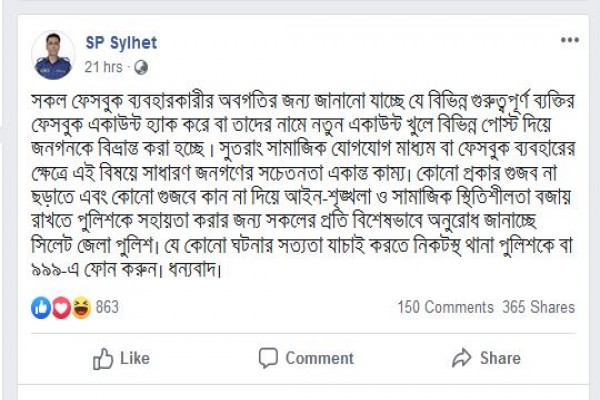
Task: Open the 21 hrs timestamp link
Action: point(104,67)
